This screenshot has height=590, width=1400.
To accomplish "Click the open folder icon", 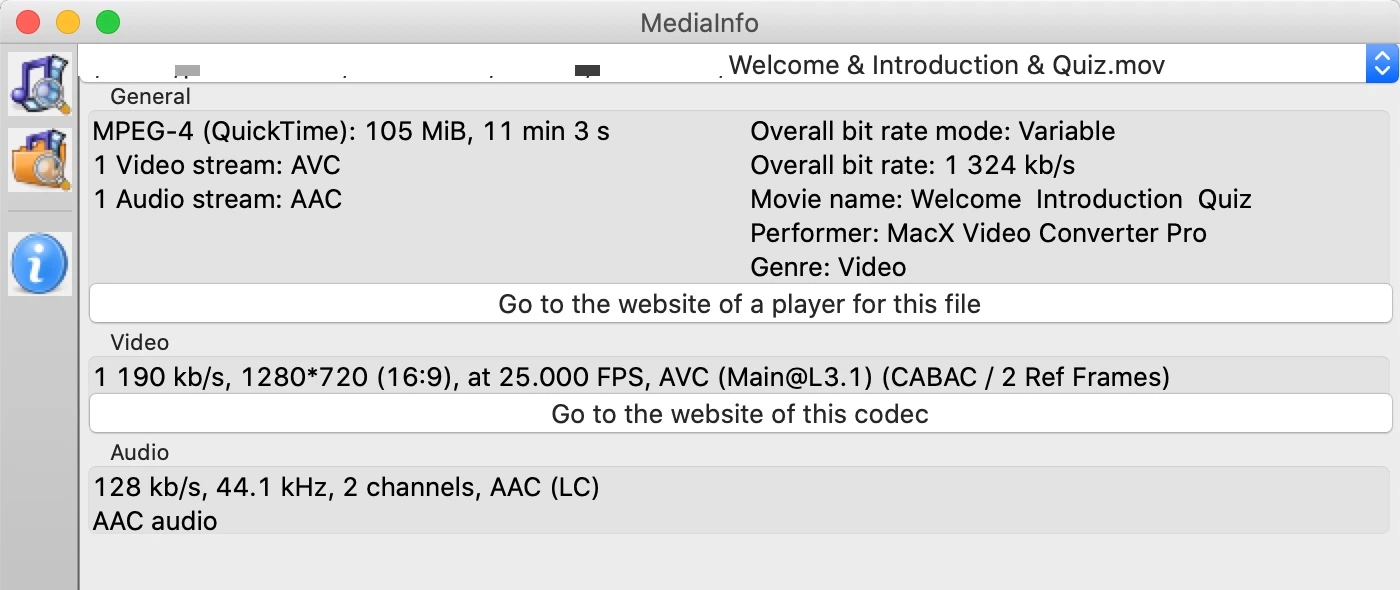I will pyautogui.click(x=40, y=159).
